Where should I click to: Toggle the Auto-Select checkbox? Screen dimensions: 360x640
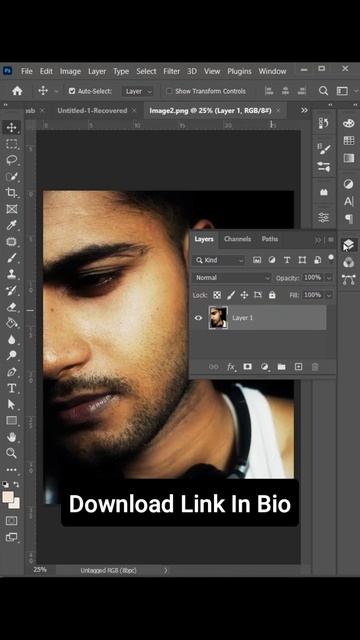tap(72, 91)
